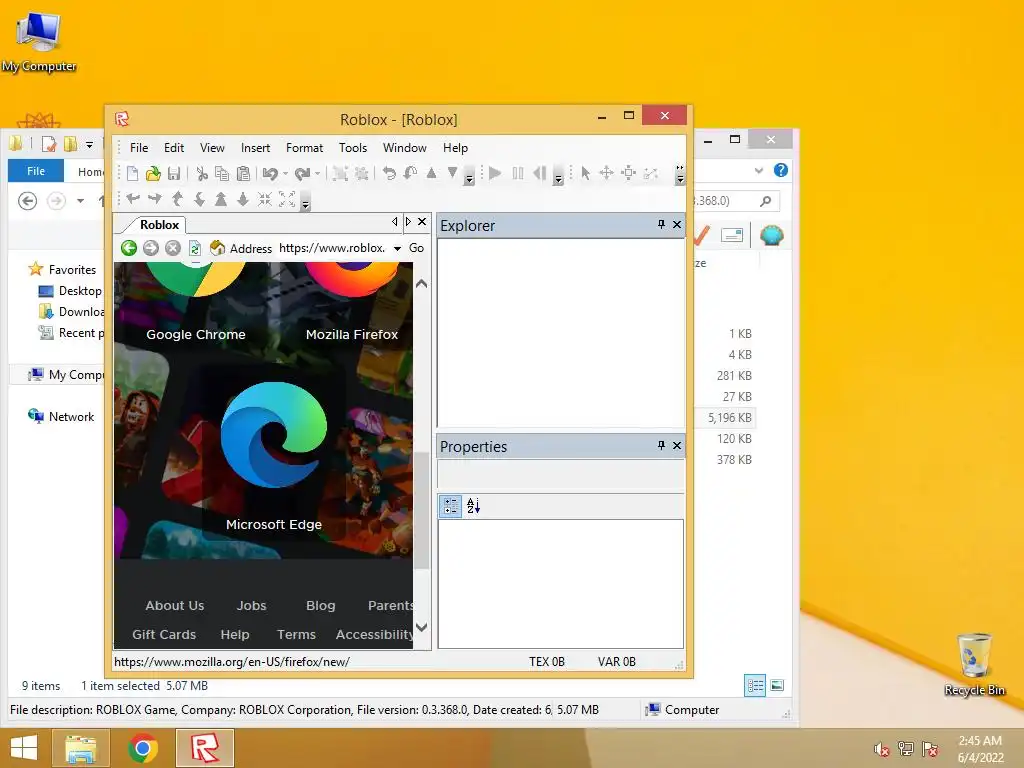Click the Gift Cards footer link
The width and height of the screenshot is (1024, 768).
pos(164,634)
